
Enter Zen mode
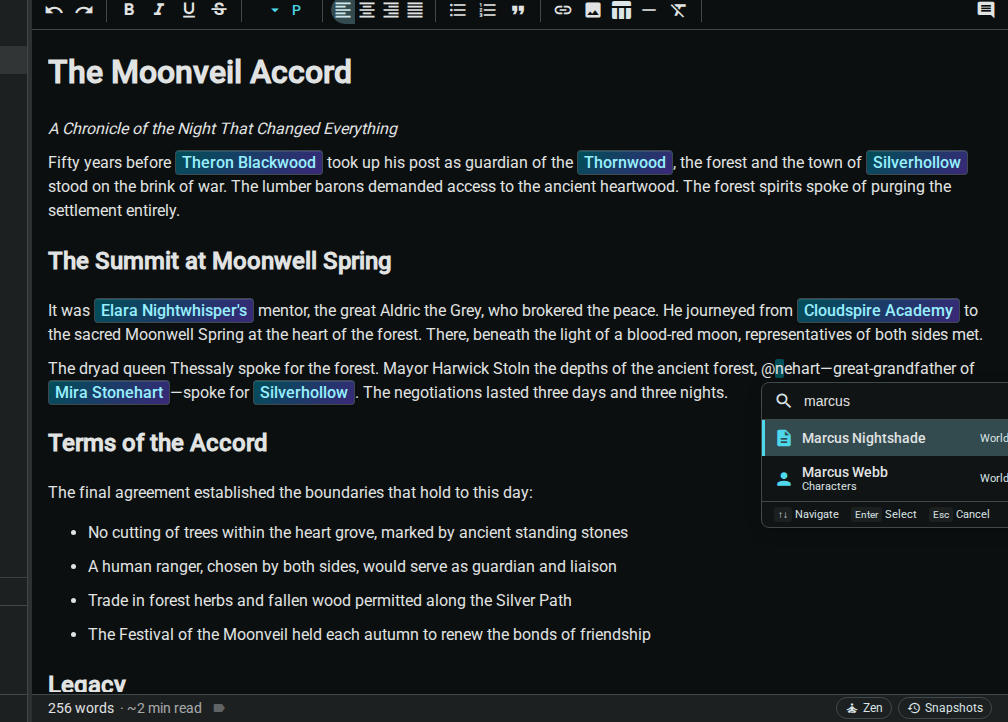[x=864, y=708]
